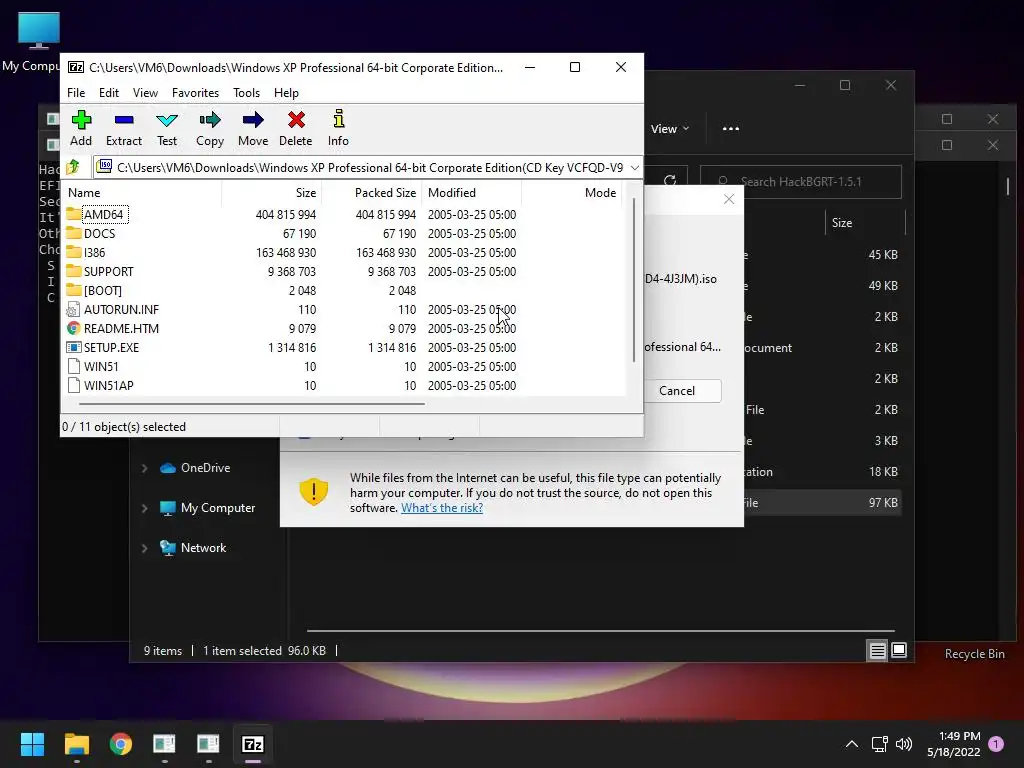Open Chrome from the taskbar

[121, 744]
